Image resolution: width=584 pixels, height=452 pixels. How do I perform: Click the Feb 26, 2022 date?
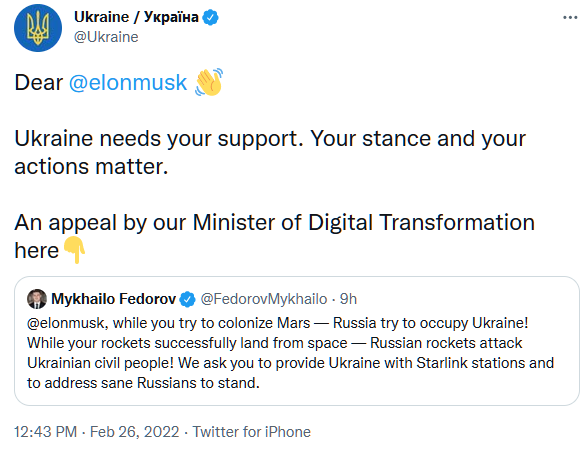point(134,432)
